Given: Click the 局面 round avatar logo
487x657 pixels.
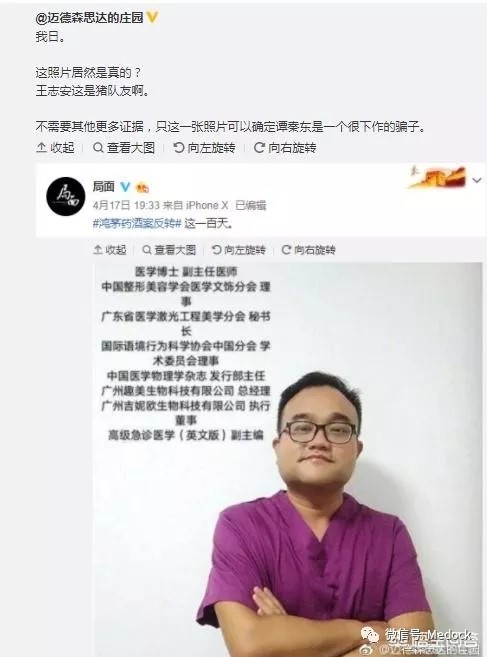Looking at the screenshot, I should pyautogui.click(x=65, y=196).
